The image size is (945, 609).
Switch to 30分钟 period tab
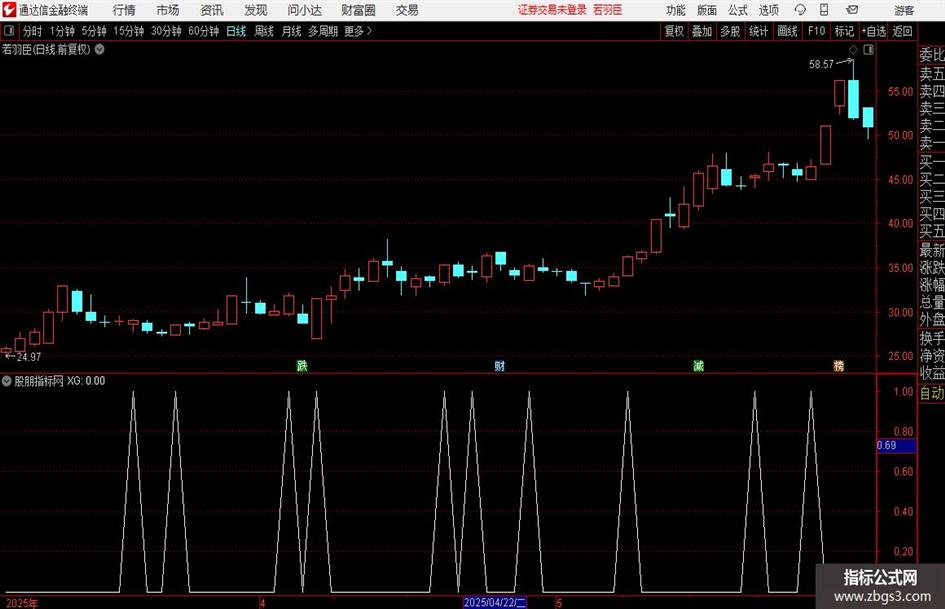point(166,31)
